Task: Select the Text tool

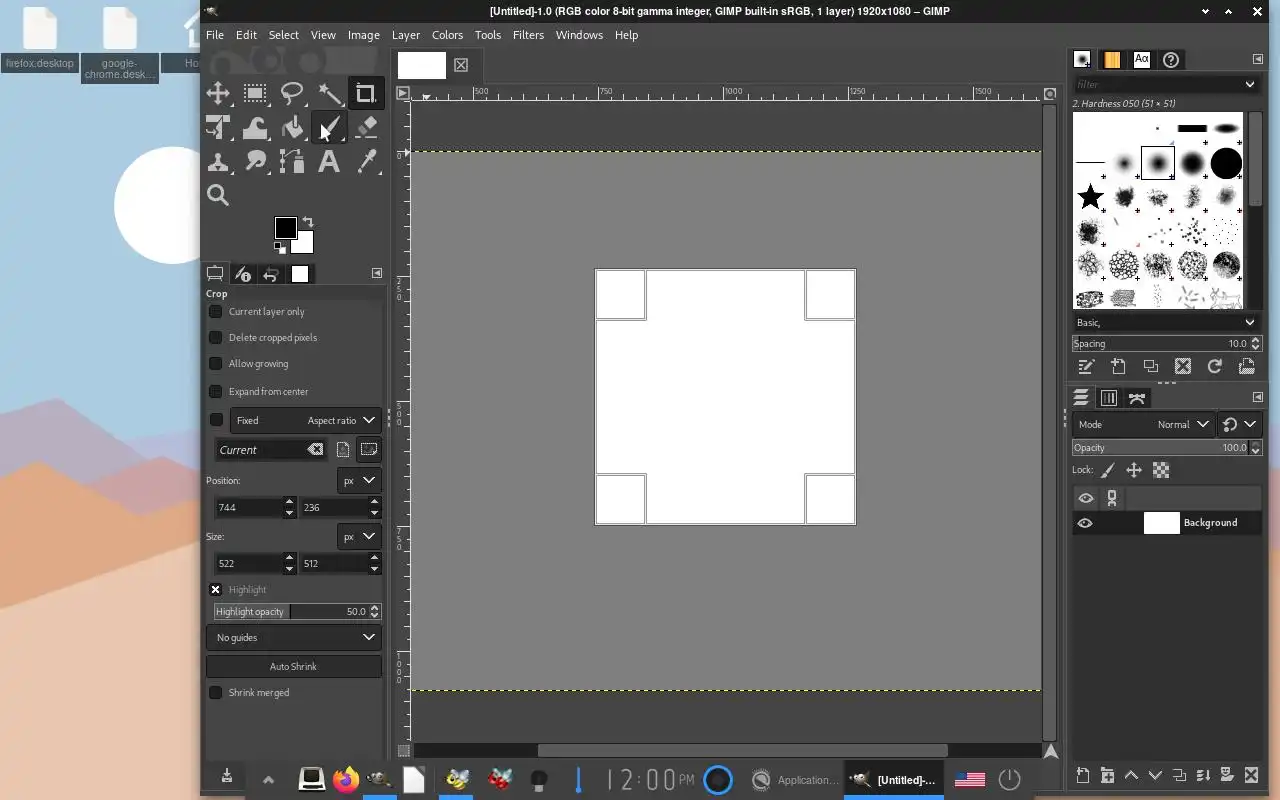Action: pyautogui.click(x=329, y=161)
